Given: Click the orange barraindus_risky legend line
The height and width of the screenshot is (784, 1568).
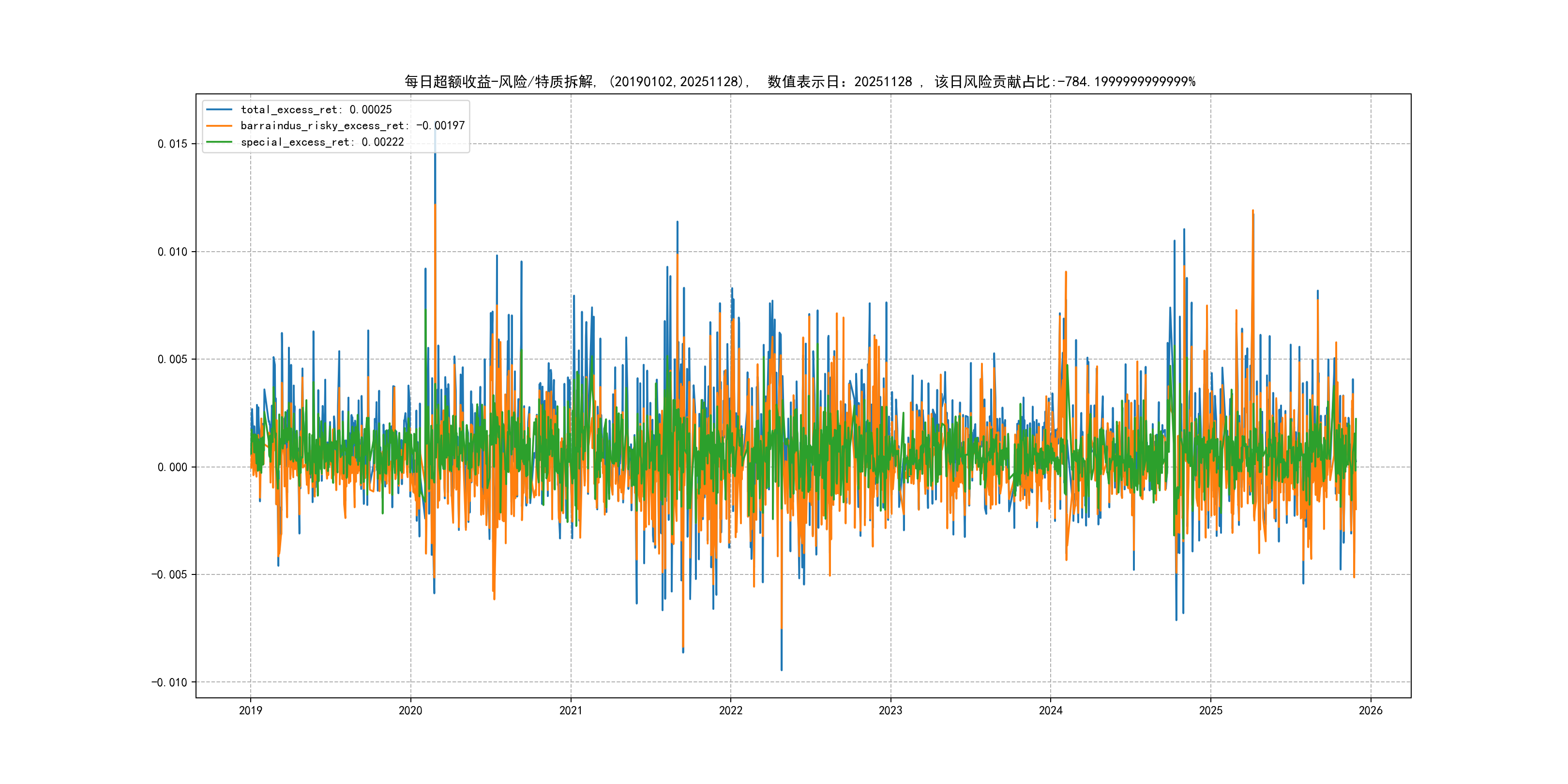Looking at the screenshot, I should (219, 126).
